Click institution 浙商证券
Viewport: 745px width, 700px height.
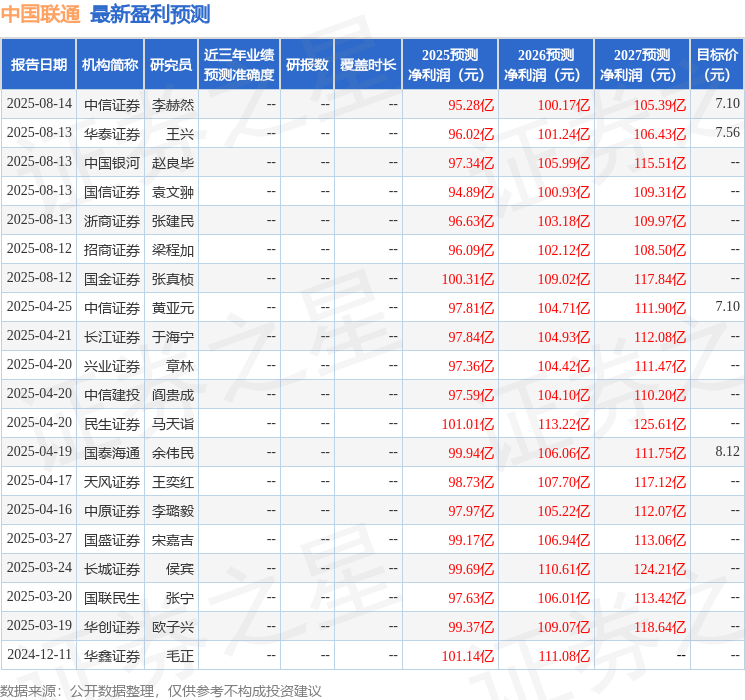pyautogui.click(x=112, y=221)
